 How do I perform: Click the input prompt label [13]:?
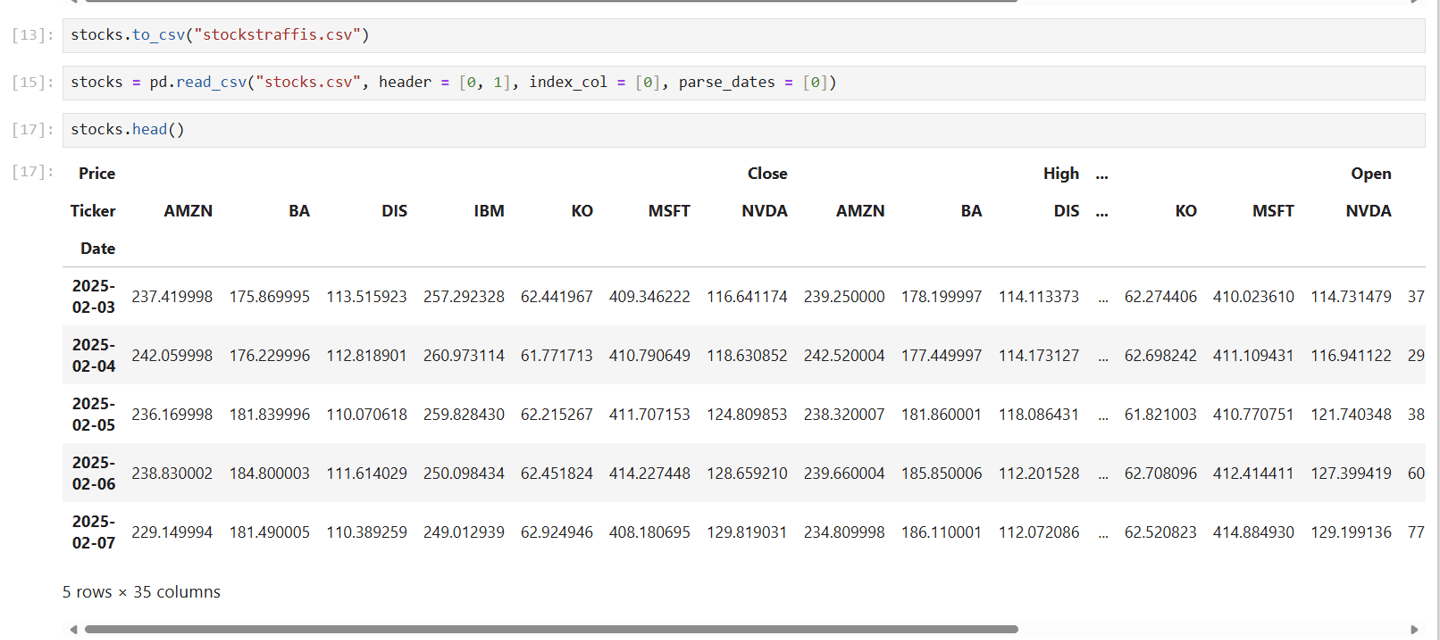coord(33,36)
